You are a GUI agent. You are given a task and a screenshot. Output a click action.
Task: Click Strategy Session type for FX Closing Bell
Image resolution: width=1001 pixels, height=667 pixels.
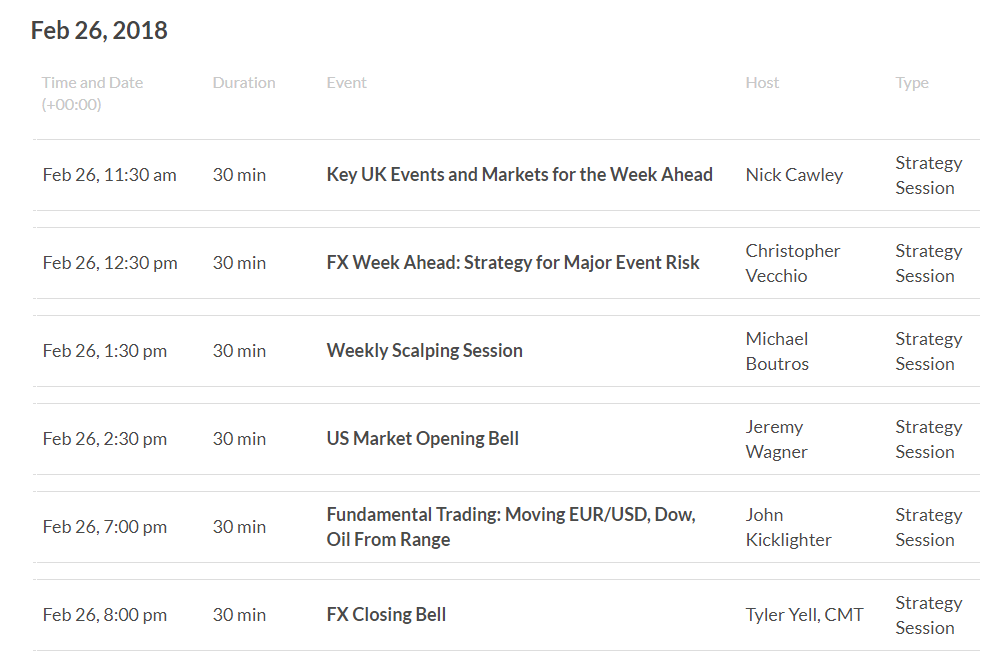click(929, 615)
